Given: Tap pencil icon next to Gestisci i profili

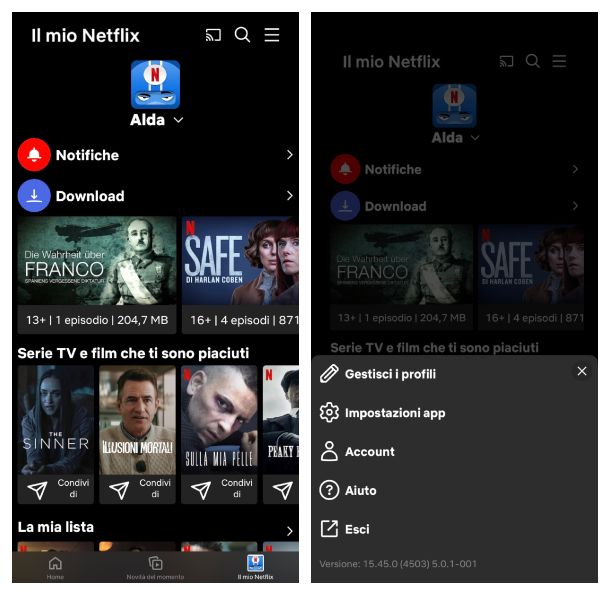Looking at the screenshot, I should (329, 374).
